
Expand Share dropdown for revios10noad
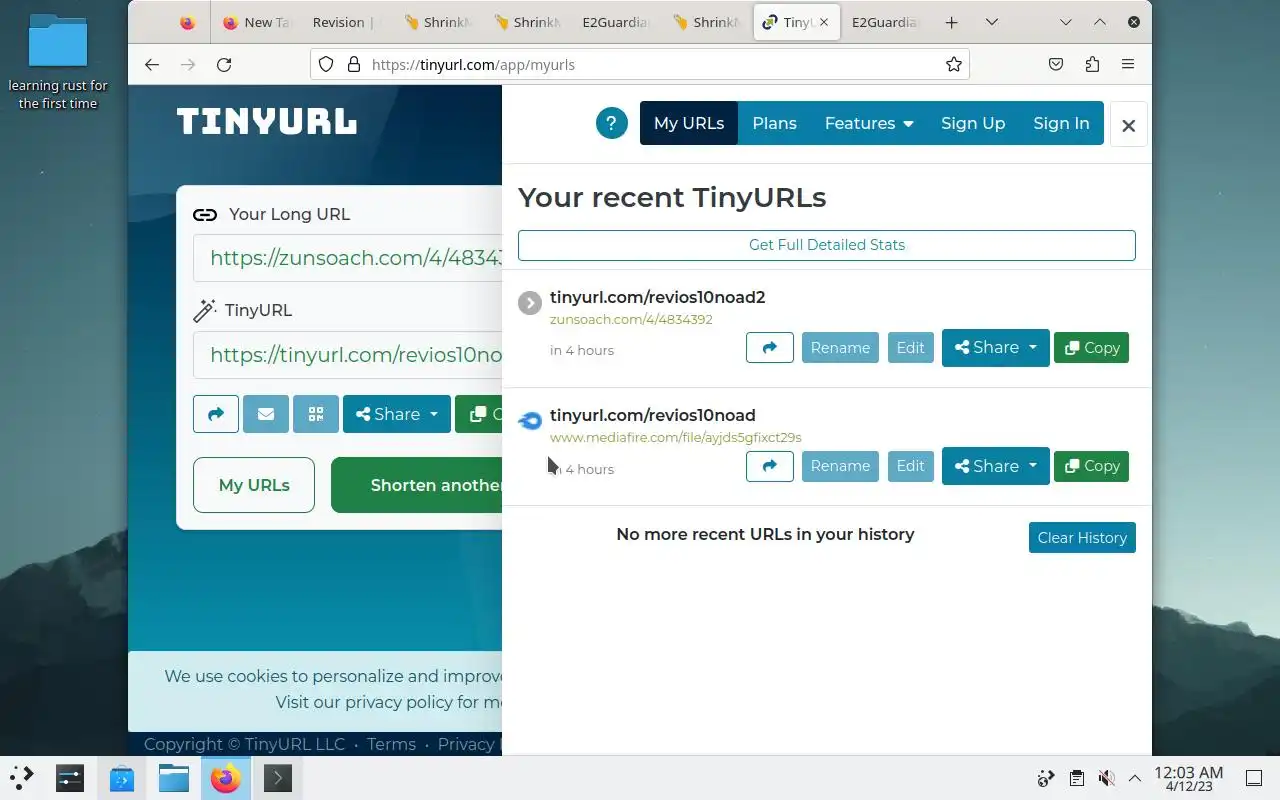point(995,466)
